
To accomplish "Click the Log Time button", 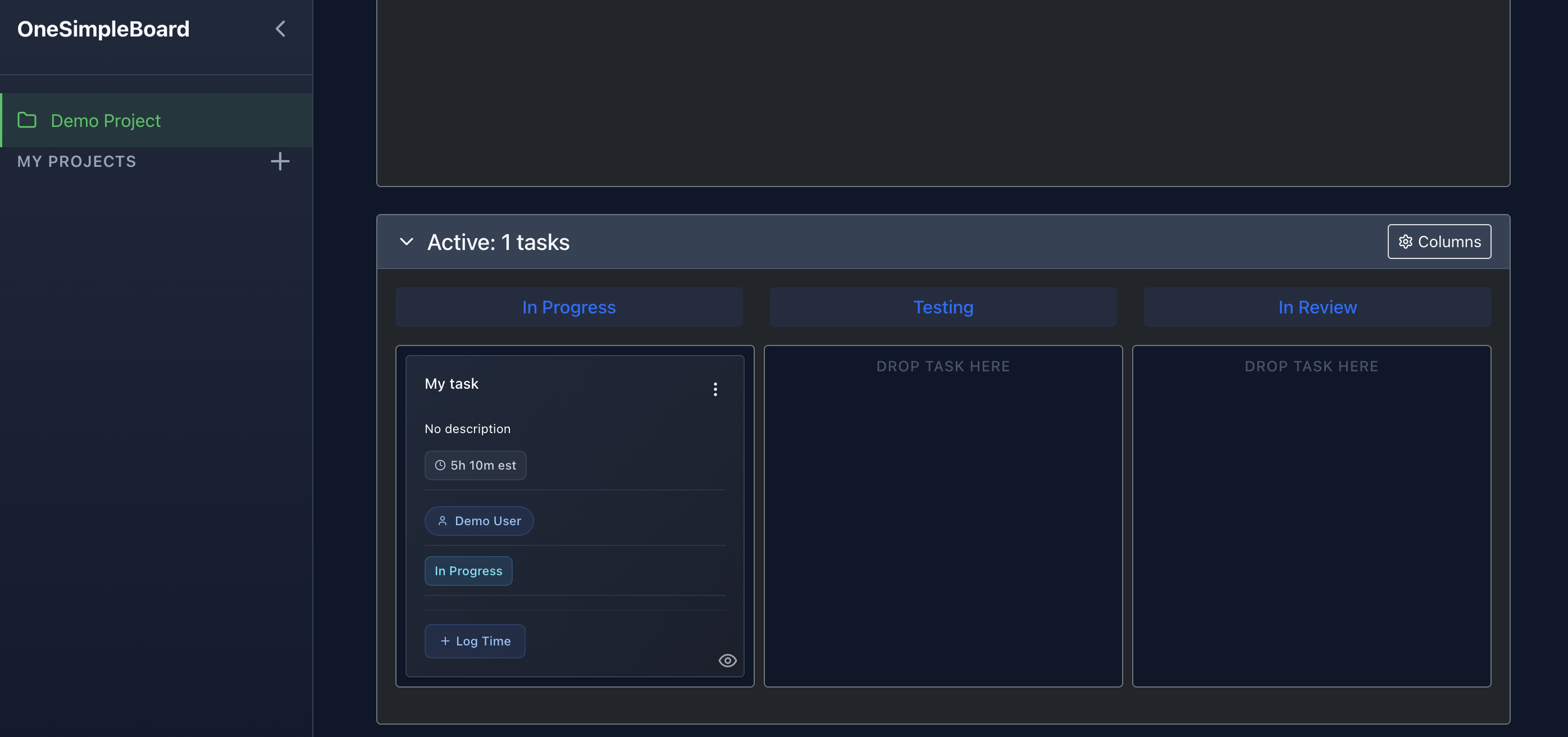I will click(475, 641).
